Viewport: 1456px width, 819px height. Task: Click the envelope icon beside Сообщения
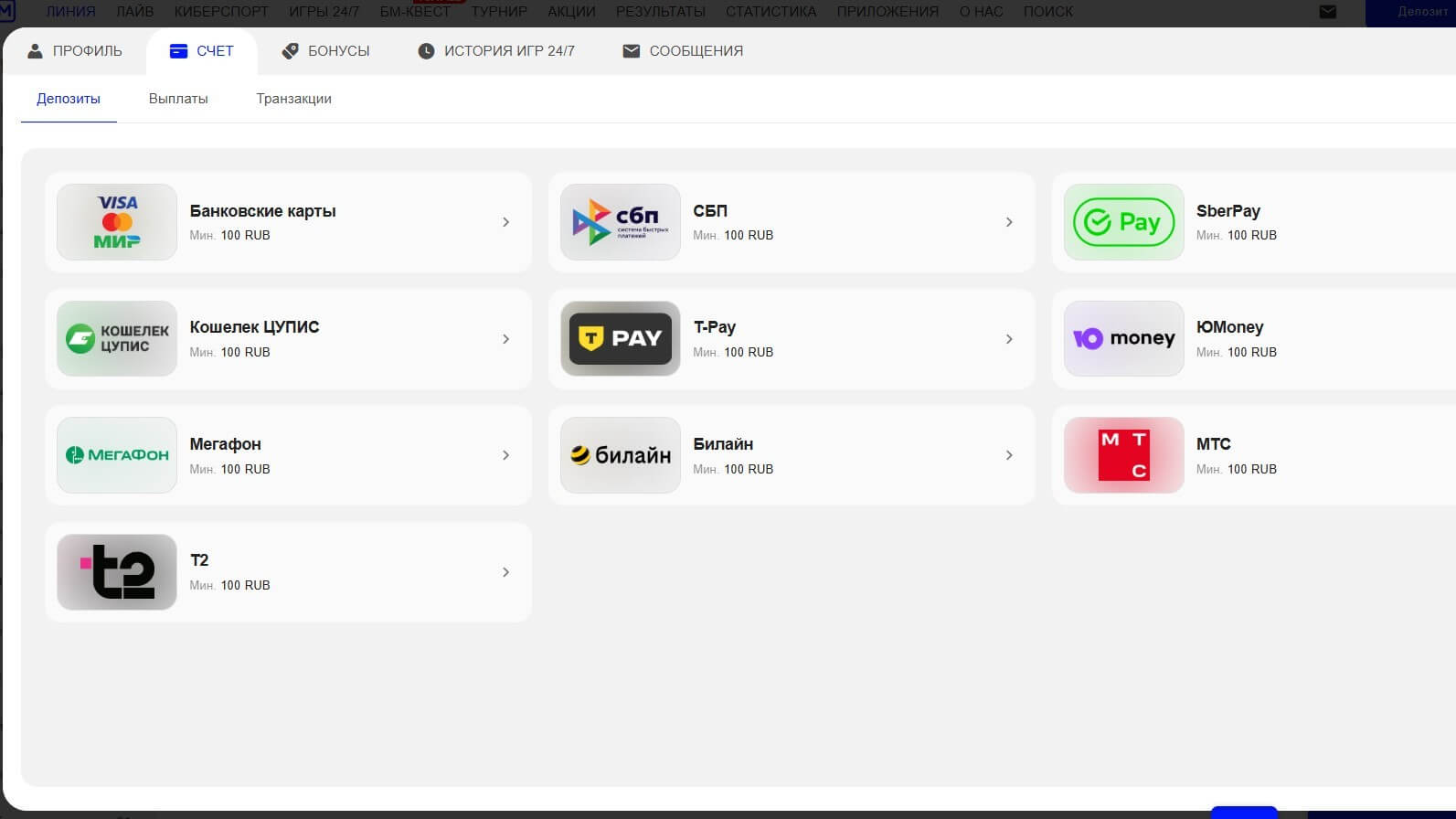(x=631, y=51)
